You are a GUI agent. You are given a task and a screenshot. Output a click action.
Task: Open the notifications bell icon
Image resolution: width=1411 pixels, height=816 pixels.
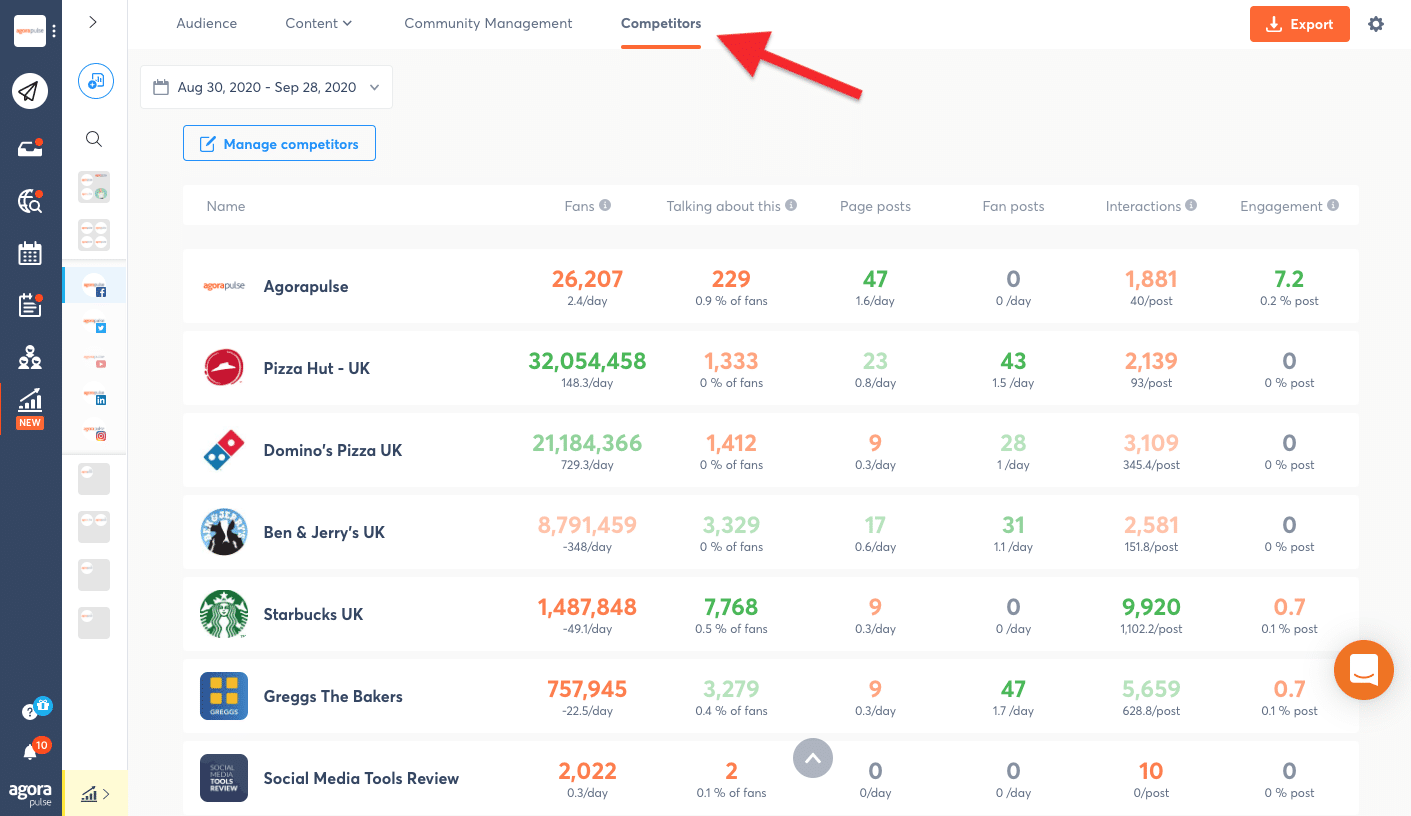[30, 752]
